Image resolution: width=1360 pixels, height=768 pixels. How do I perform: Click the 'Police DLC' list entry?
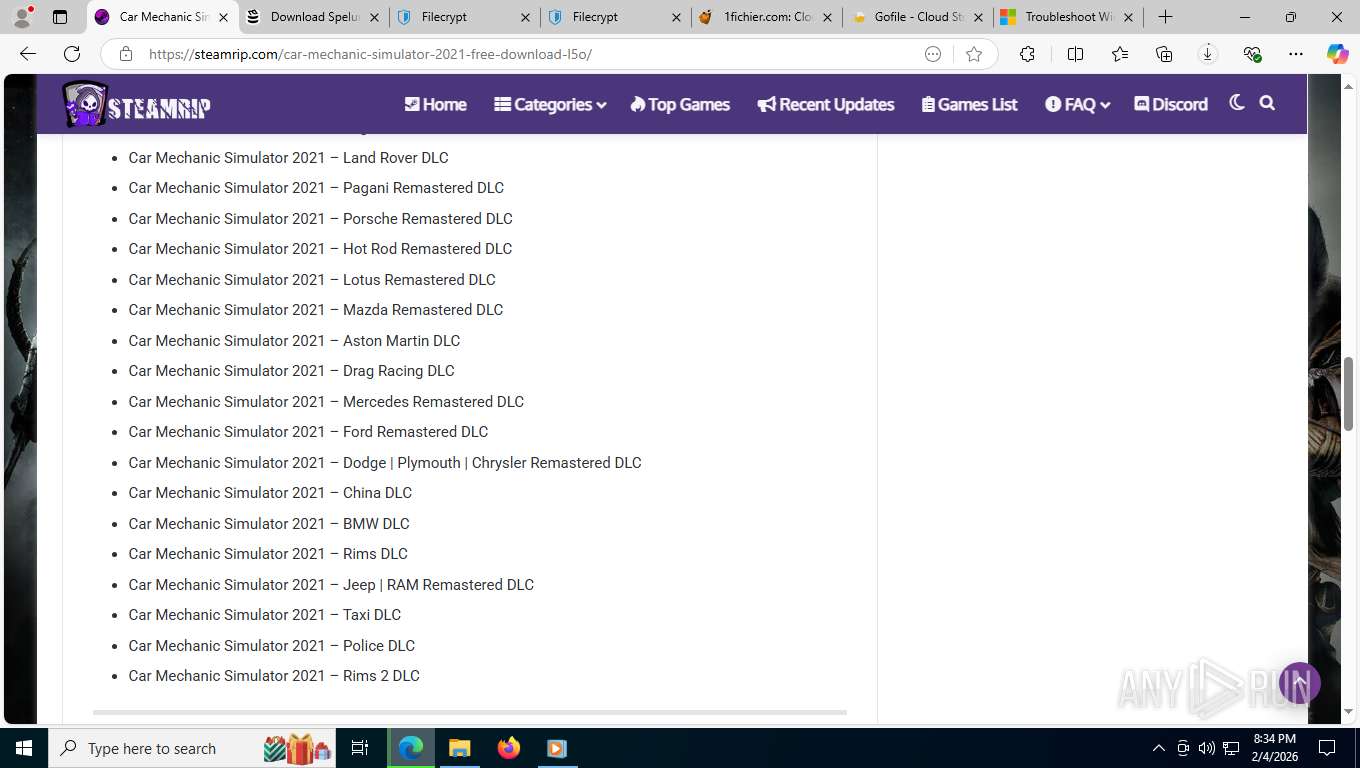pyautogui.click(x=271, y=645)
